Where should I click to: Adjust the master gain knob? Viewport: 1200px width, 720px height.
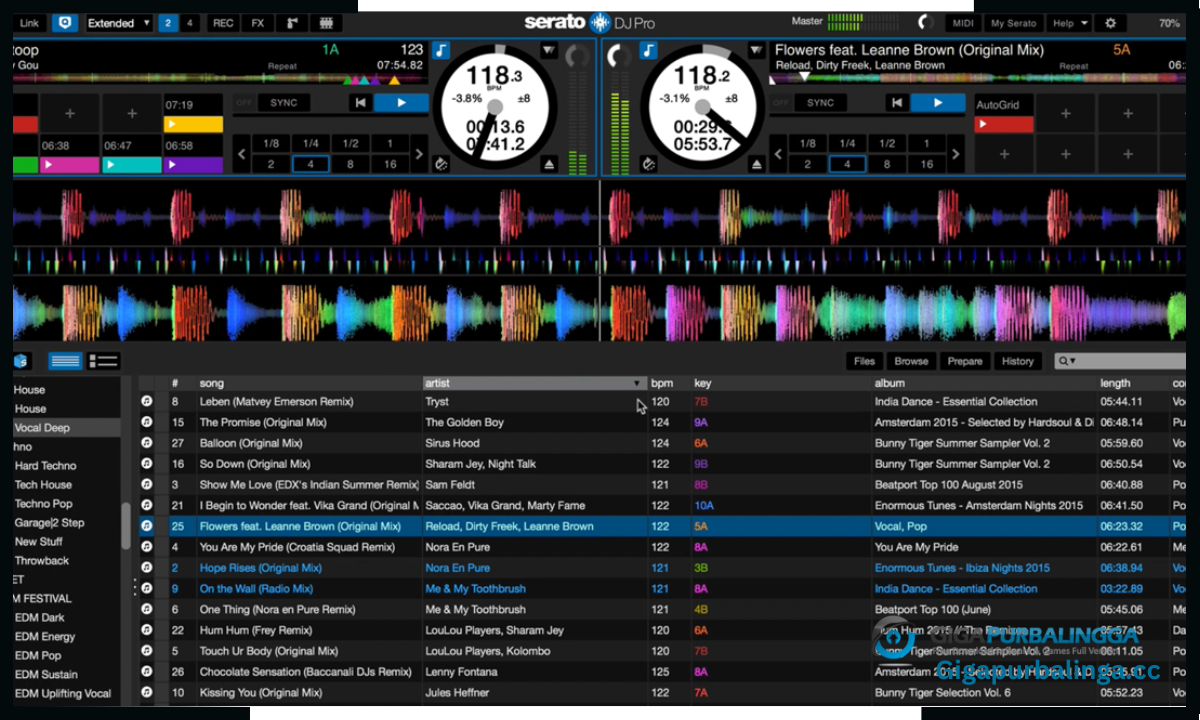[x=925, y=22]
